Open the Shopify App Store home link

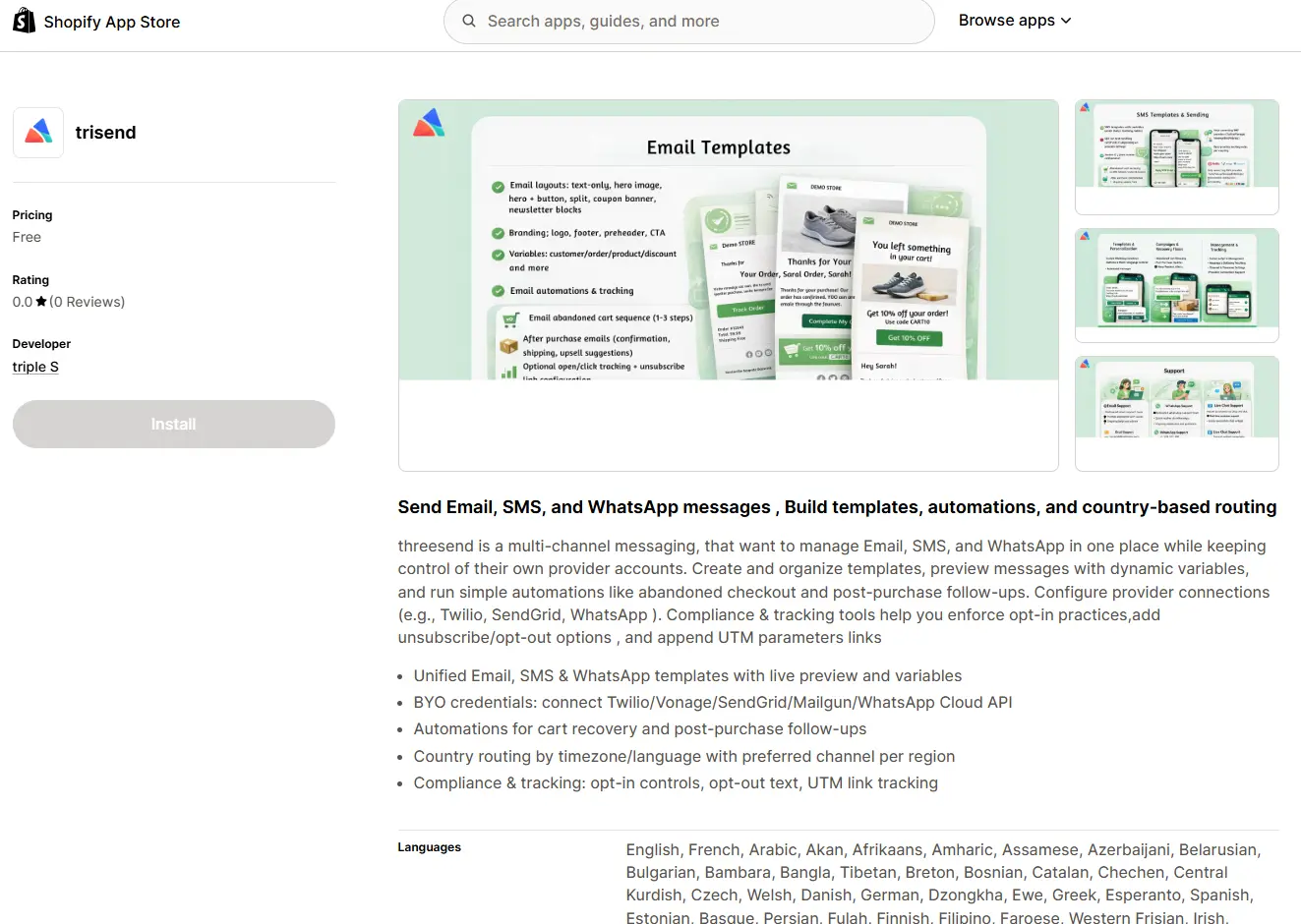(x=96, y=22)
